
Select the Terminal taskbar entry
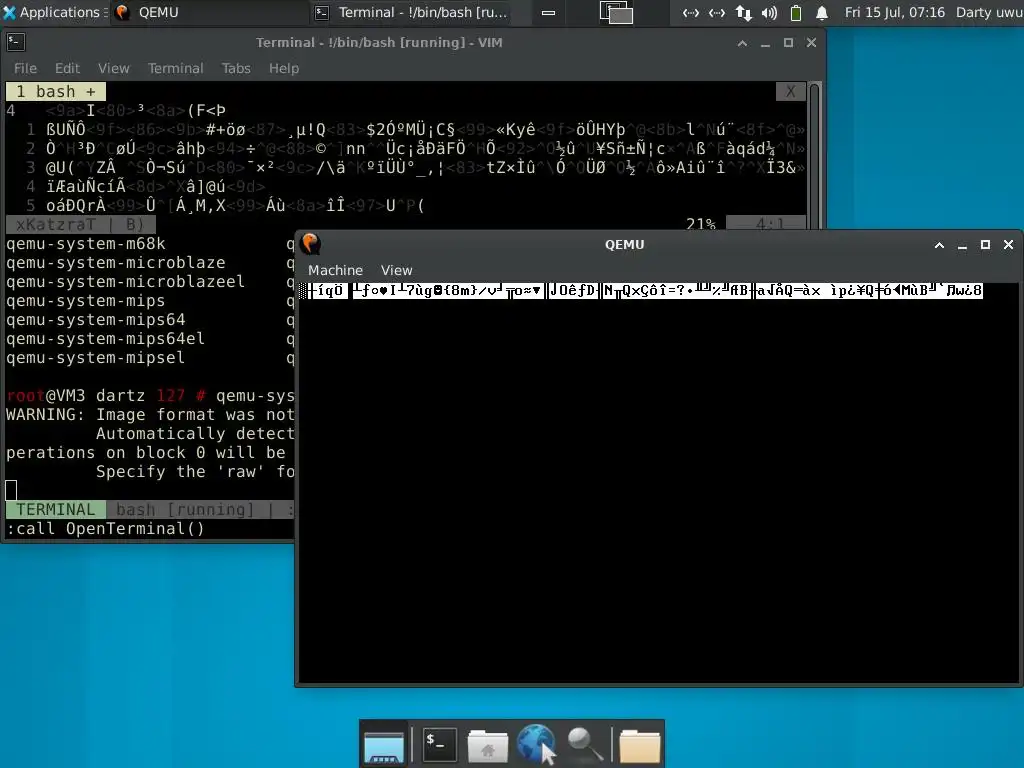(411, 12)
